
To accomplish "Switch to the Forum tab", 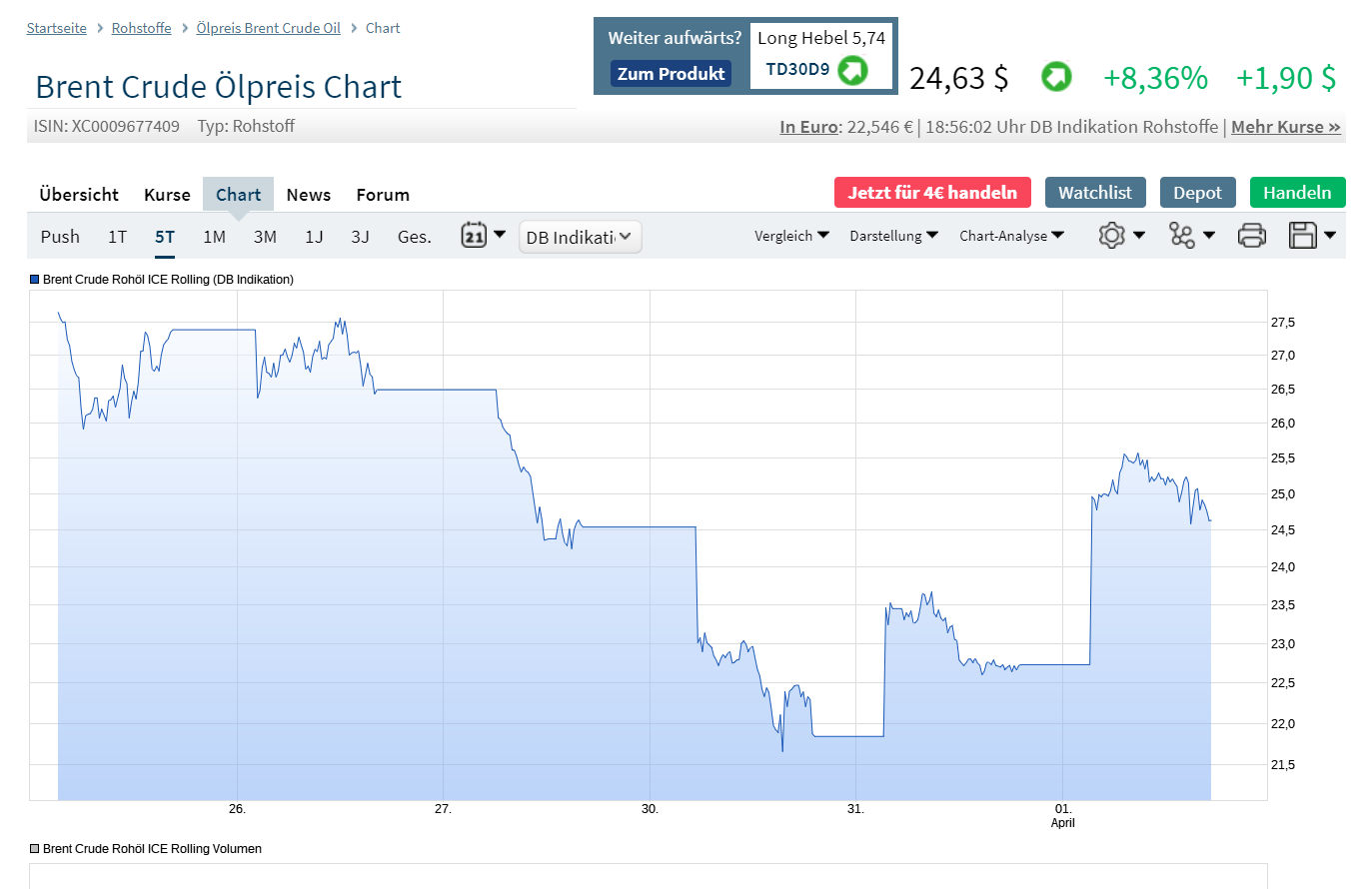I will coord(383,194).
